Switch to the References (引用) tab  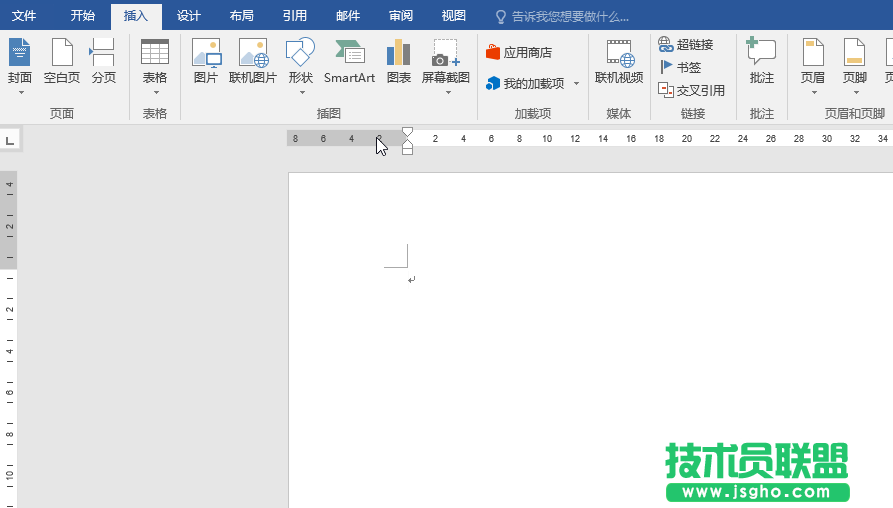click(x=294, y=15)
